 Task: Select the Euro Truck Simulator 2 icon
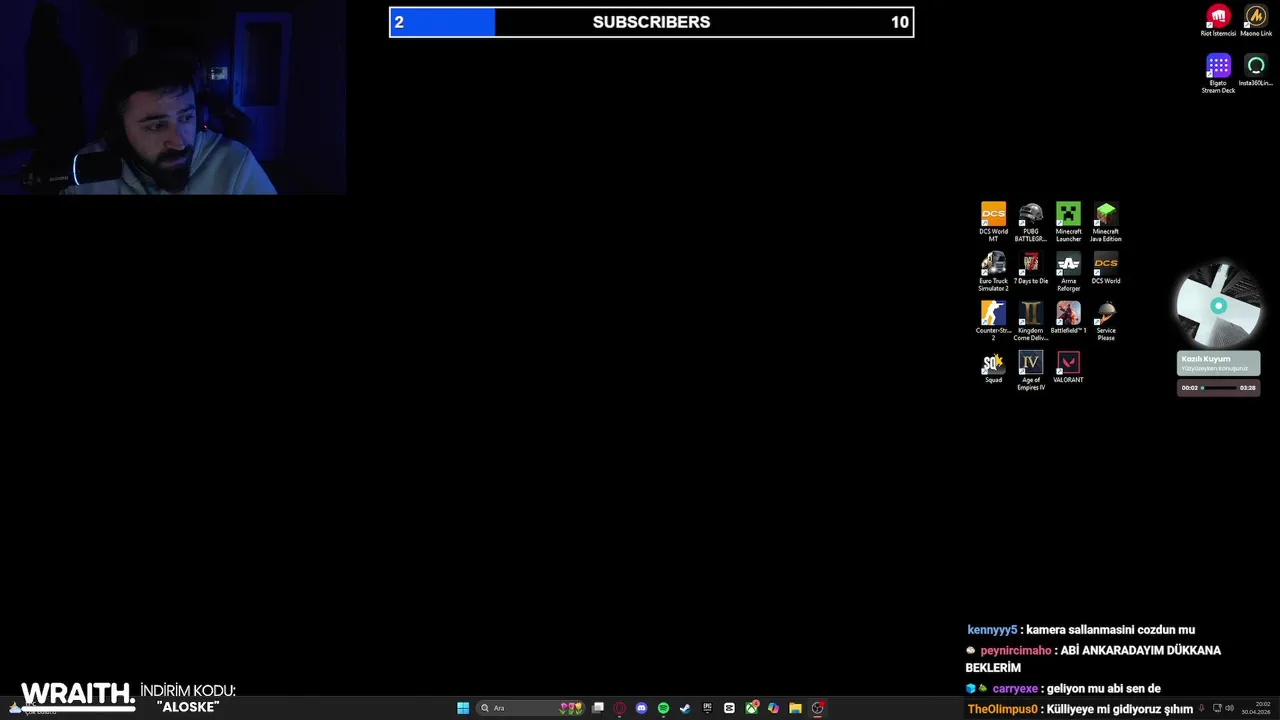tap(993, 271)
